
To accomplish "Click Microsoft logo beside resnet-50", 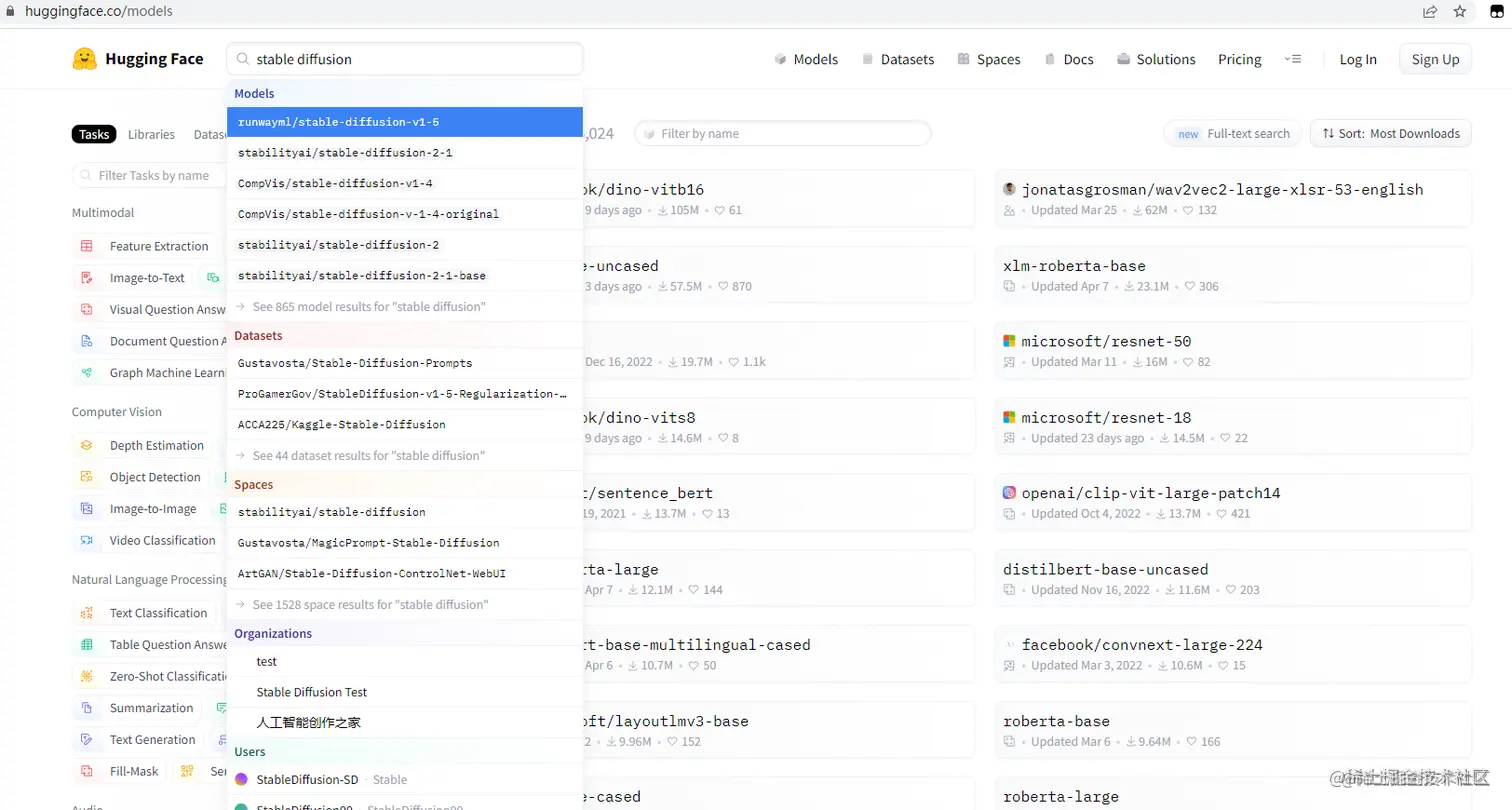I will coord(1009,341).
